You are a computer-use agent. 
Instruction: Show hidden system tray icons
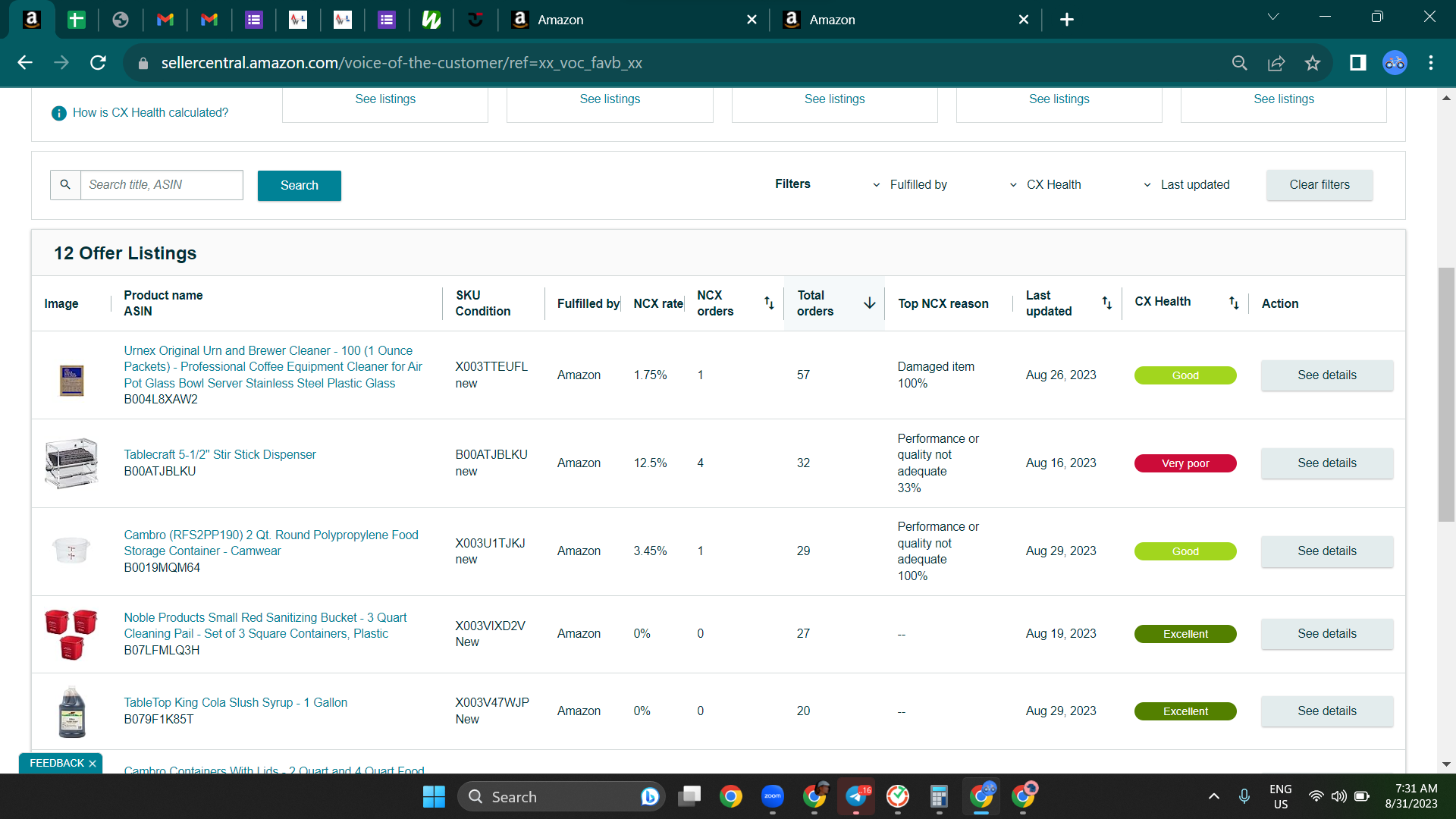1214,797
